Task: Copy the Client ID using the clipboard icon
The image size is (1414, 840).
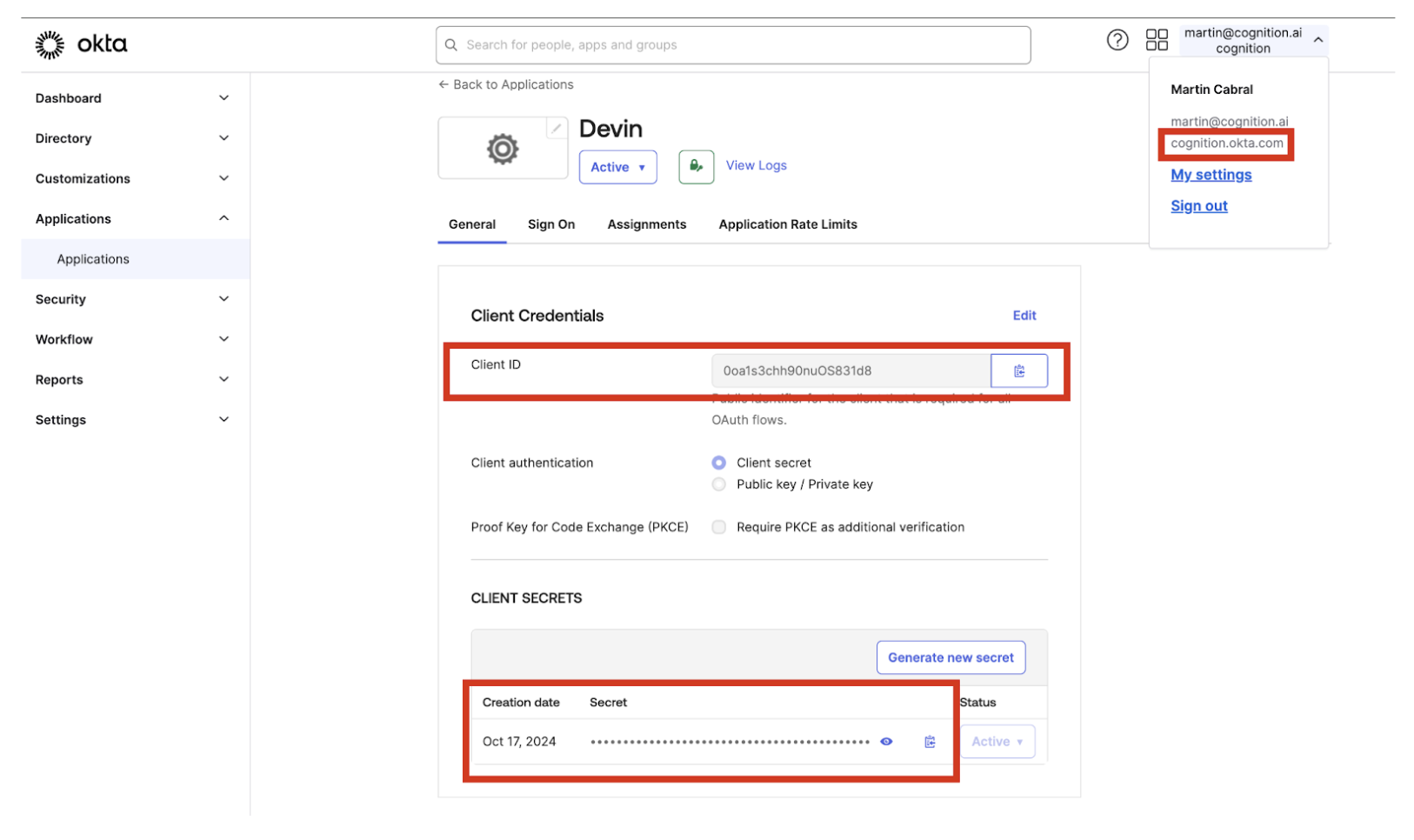Action: click(x=1018, y=370)
